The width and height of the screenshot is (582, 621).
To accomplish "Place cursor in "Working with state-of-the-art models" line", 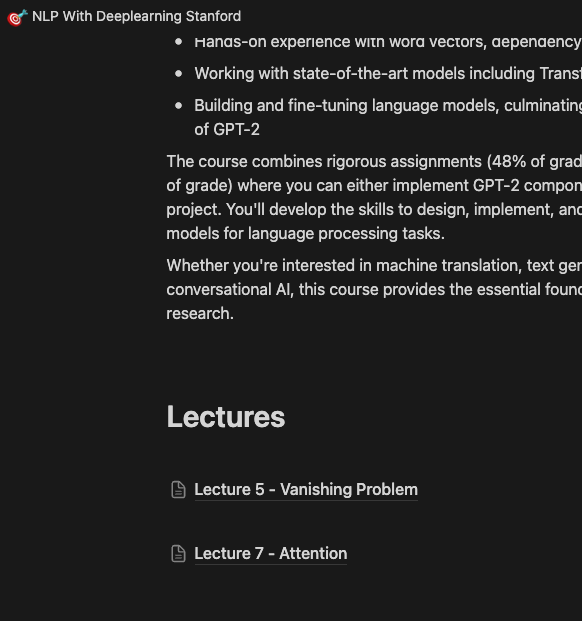I will pyautogui.click(x=388, y=74).
